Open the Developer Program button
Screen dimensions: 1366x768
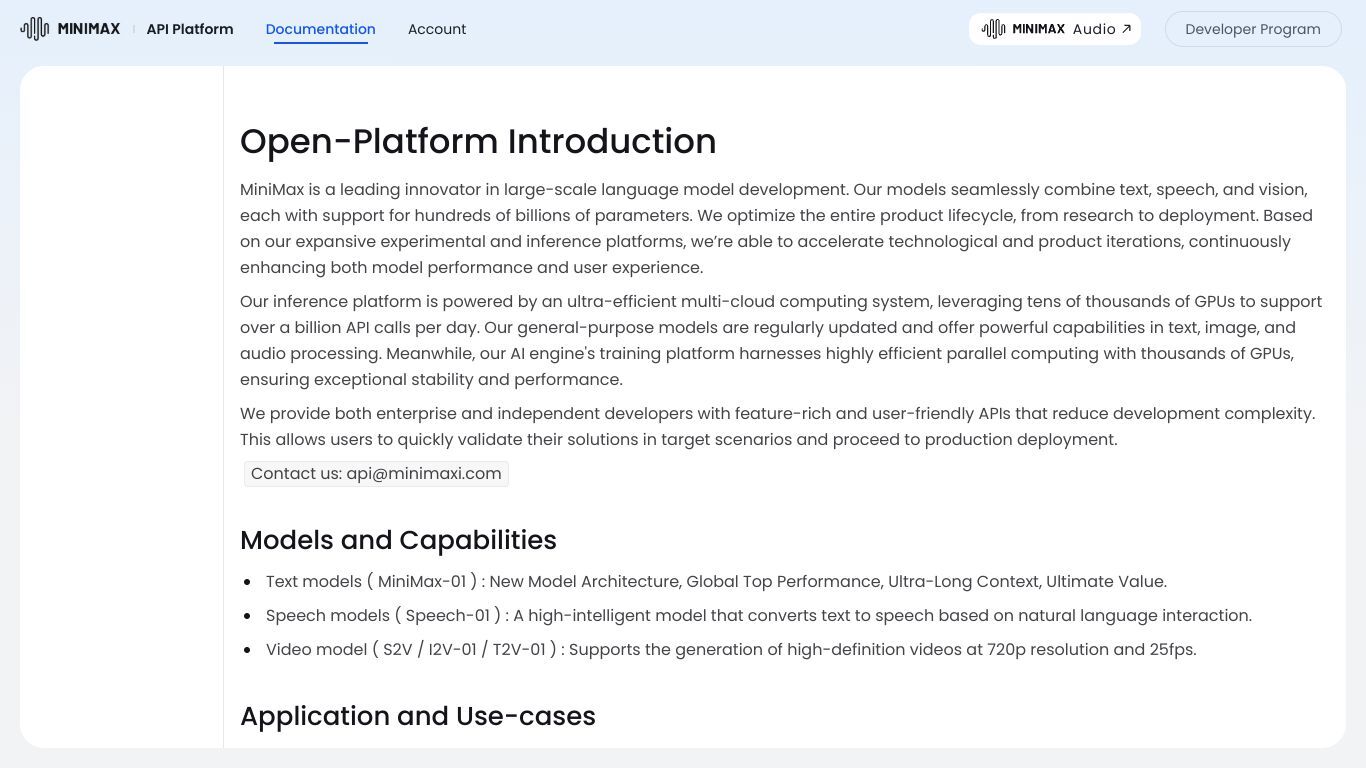click(x=1253, y=29)
